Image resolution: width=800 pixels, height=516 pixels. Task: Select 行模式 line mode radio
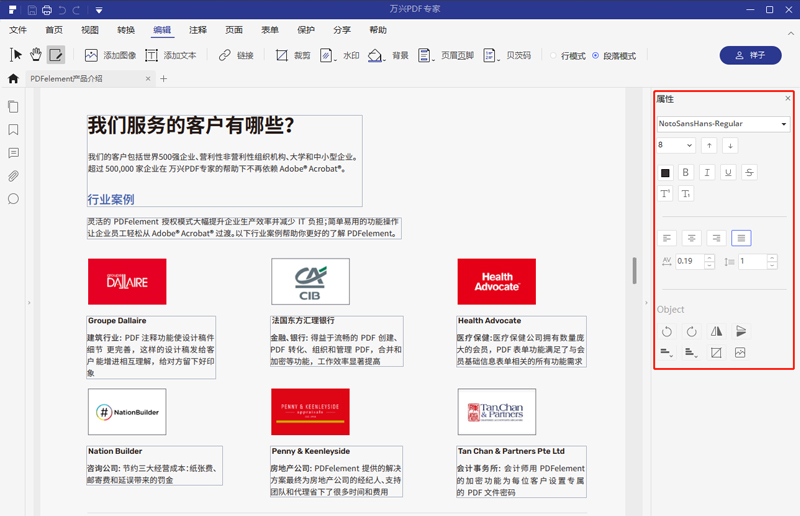[567, 56]
